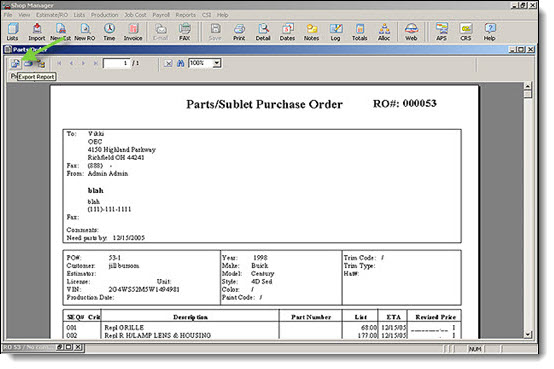Close the minimized RO 53 window

[x=78, y=347]
